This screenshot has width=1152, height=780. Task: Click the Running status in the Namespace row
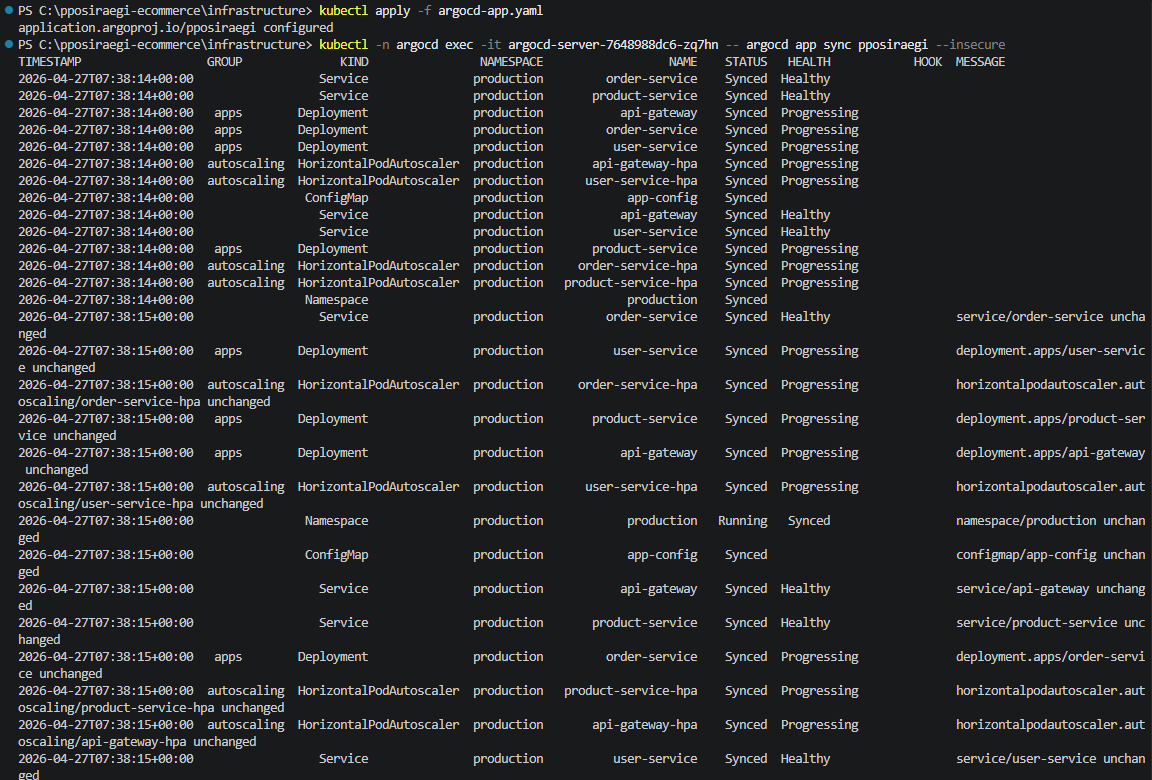click(x=743, y=521)
